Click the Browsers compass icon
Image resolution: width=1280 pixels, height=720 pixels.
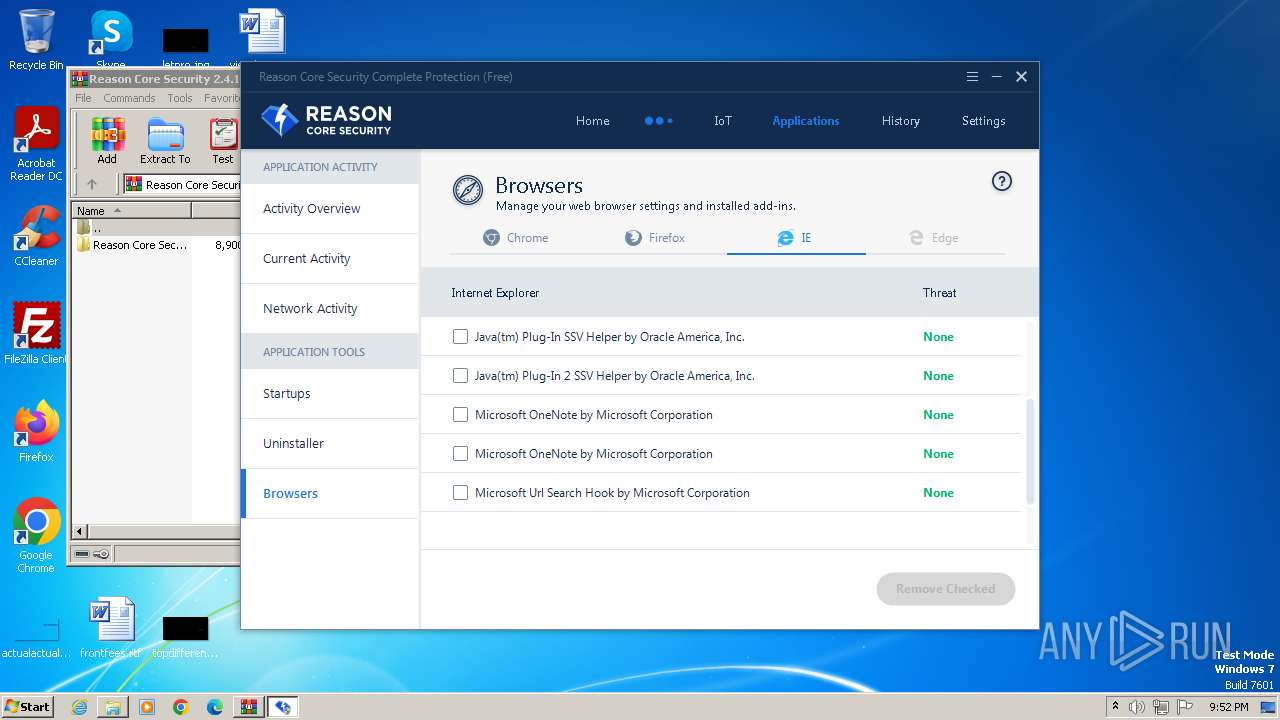(x=467, y=190)
